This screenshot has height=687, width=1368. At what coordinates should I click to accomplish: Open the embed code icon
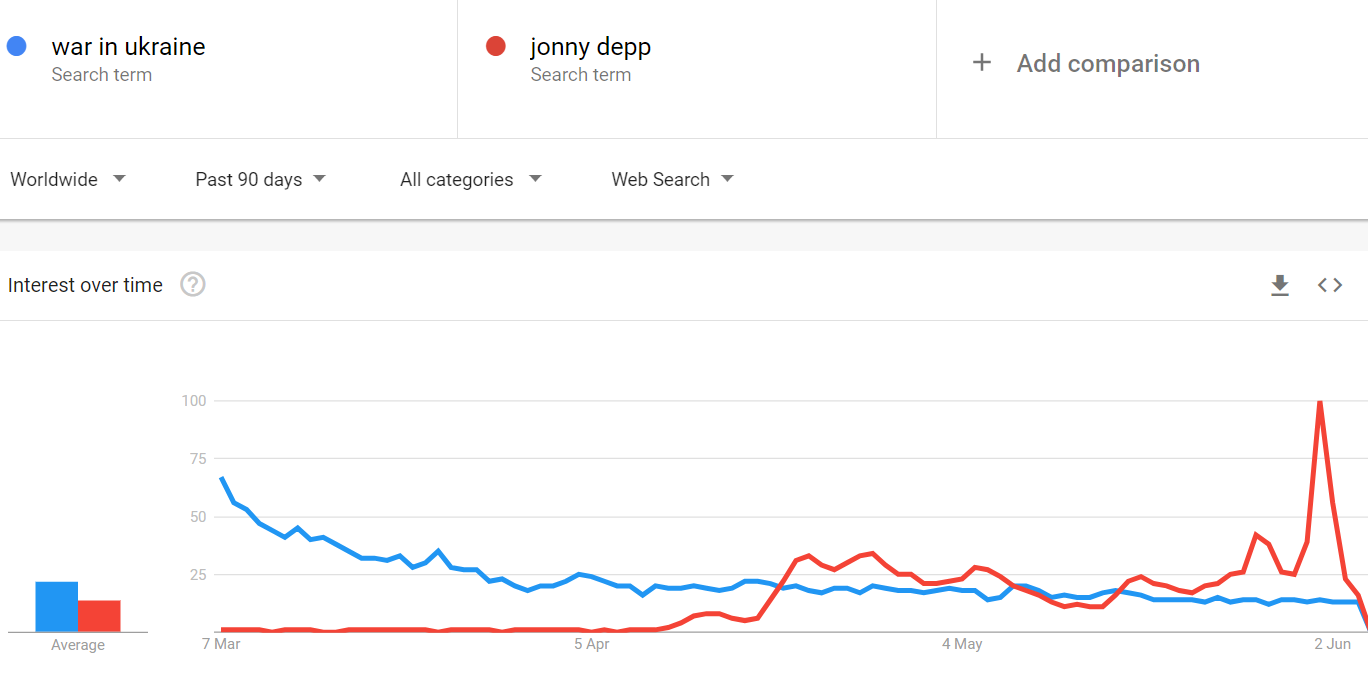(x=1329, y=286)
